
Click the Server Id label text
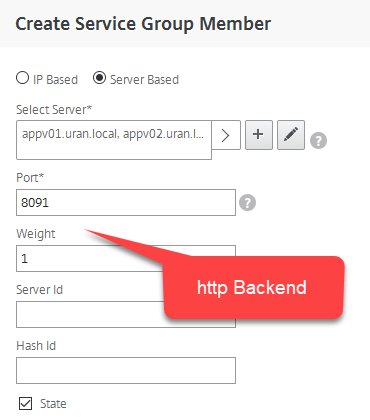click(39, 290)
